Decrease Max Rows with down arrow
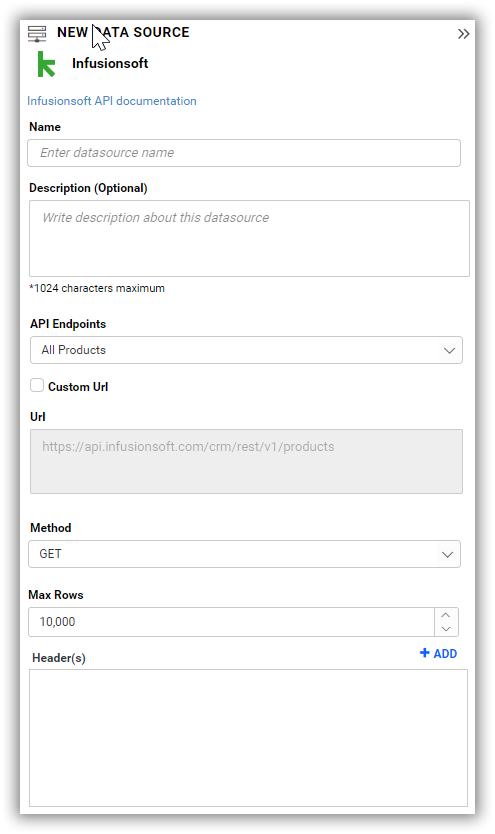The height and width of the screenshot is (834, 495). click(x=446, y=629)
